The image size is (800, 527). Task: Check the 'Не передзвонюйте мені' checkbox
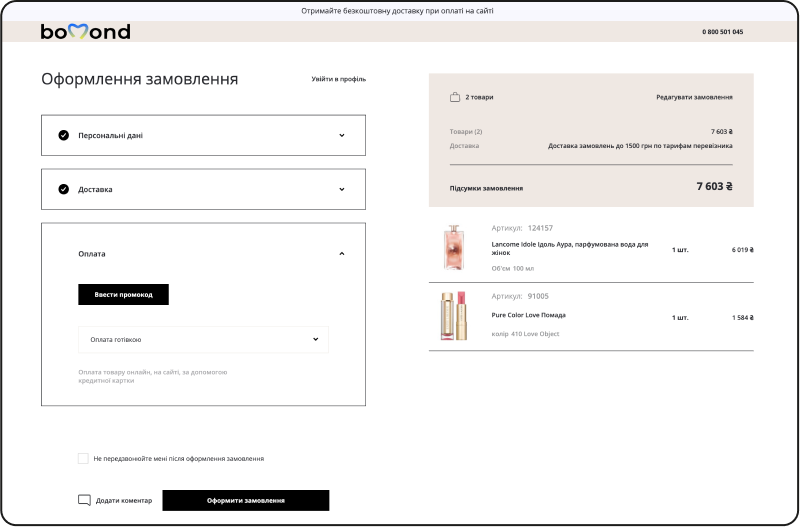(x=83, y=458)
